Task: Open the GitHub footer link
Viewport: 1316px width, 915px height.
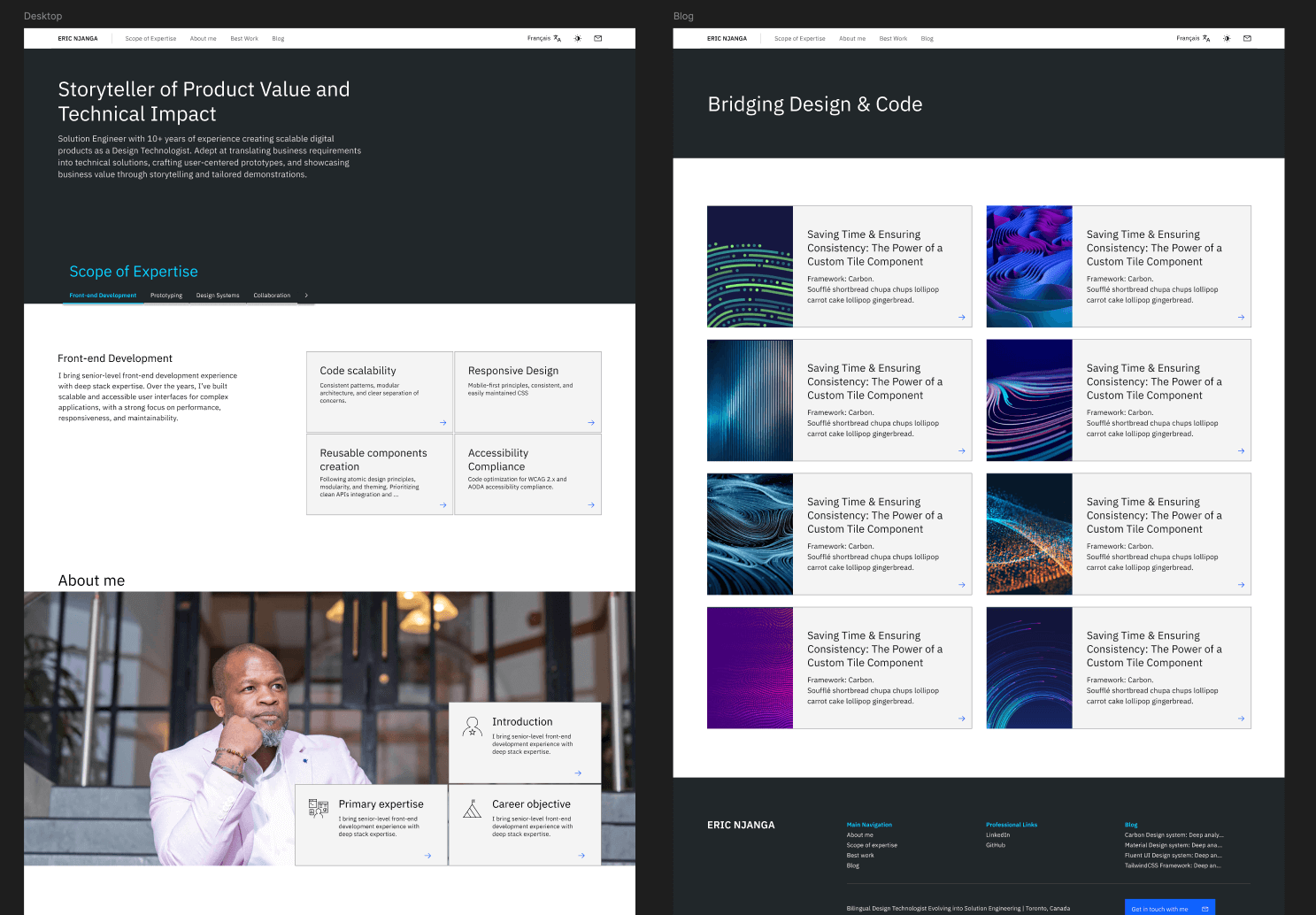Action: [x=995, y=845]
